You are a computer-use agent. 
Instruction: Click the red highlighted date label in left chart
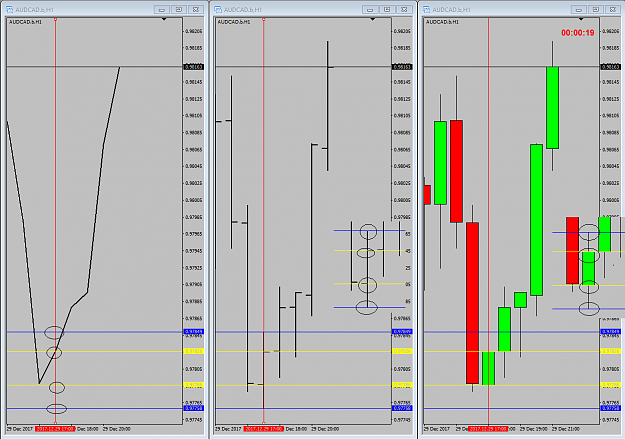click(x=55, y=429)
